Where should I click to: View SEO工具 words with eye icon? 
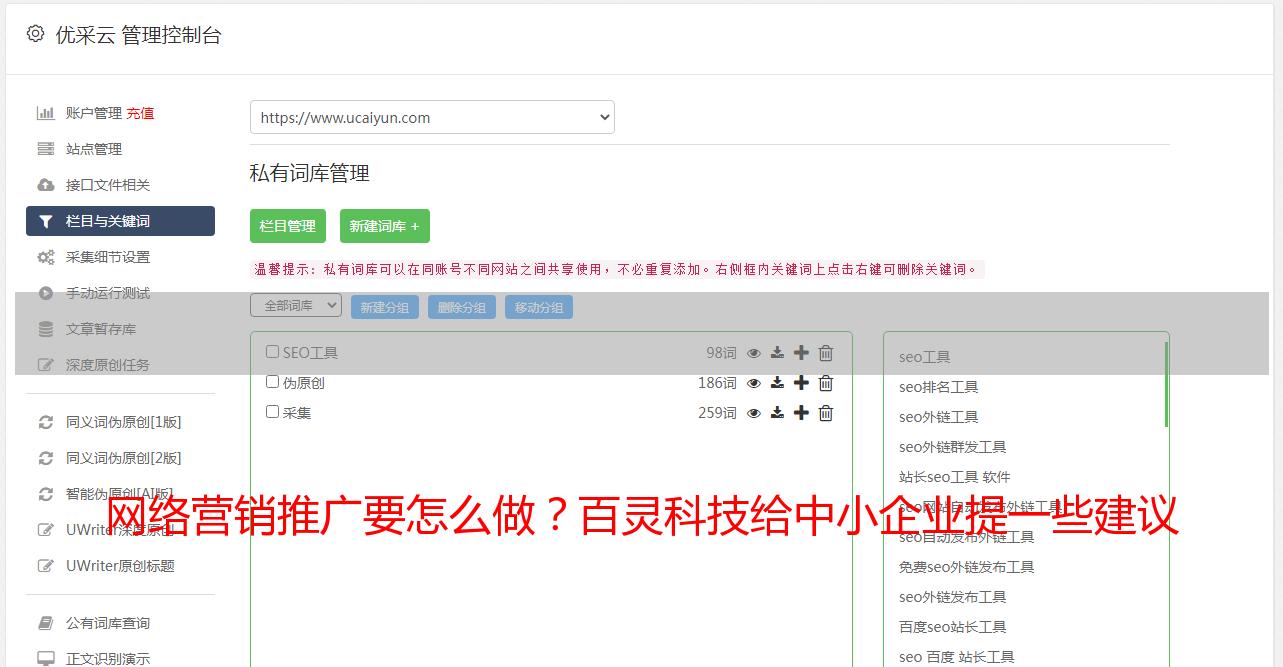754,353
